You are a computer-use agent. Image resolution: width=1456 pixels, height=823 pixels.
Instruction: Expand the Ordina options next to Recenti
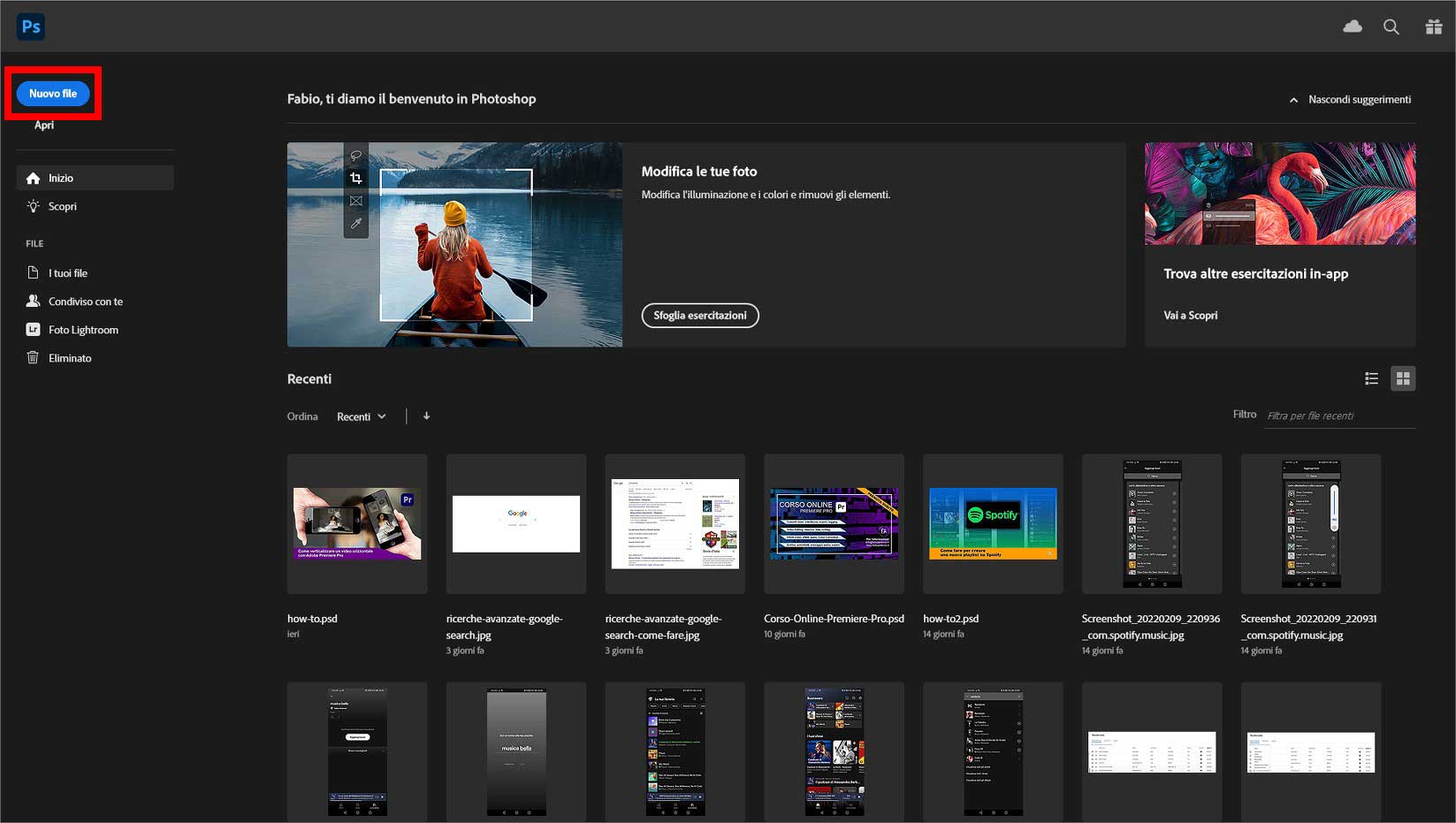[383, 415]
